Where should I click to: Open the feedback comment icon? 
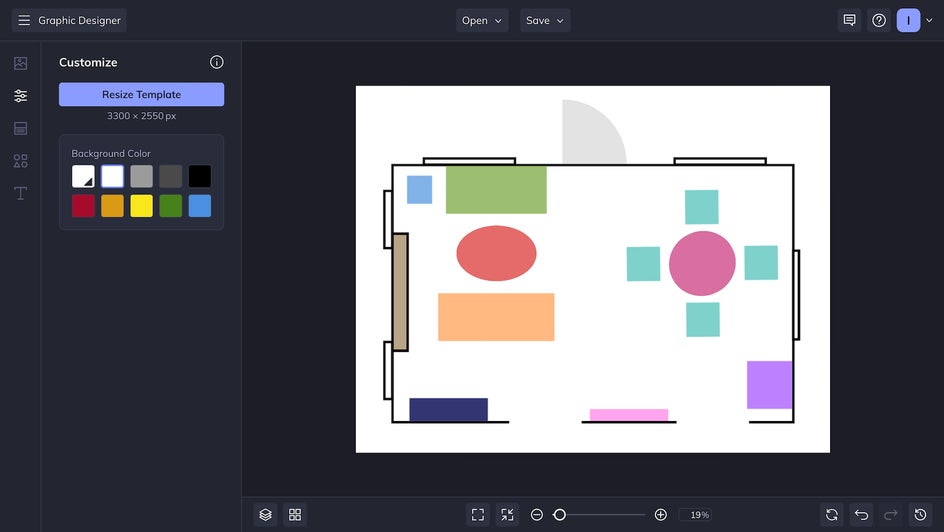click(849, 20)
